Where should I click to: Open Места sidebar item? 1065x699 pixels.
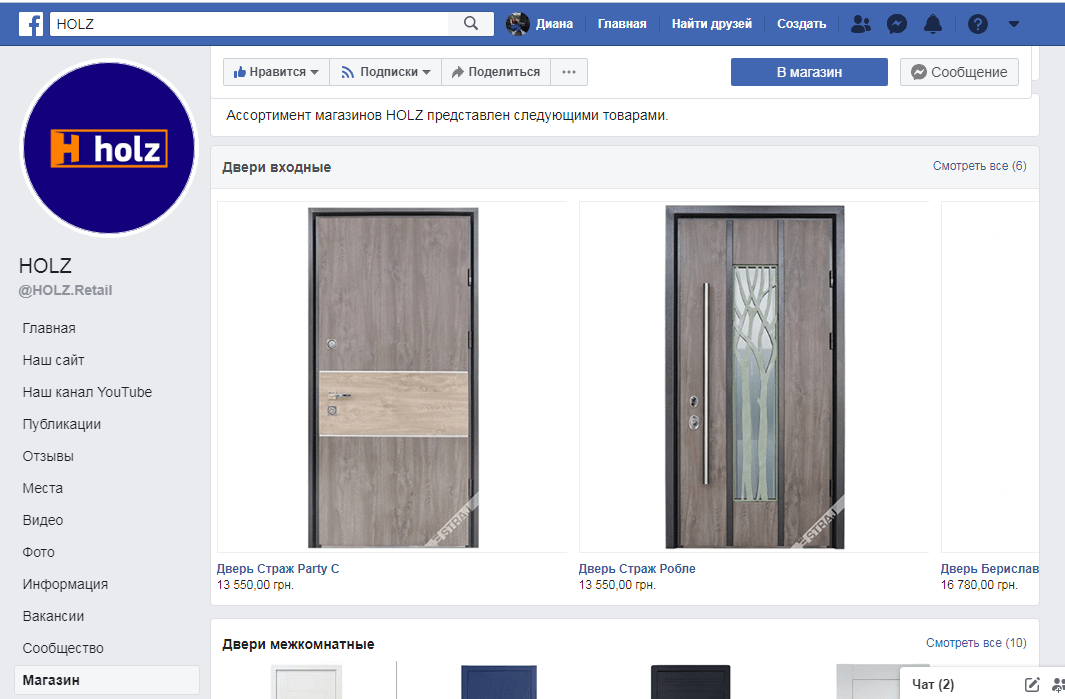click(43, 488)
